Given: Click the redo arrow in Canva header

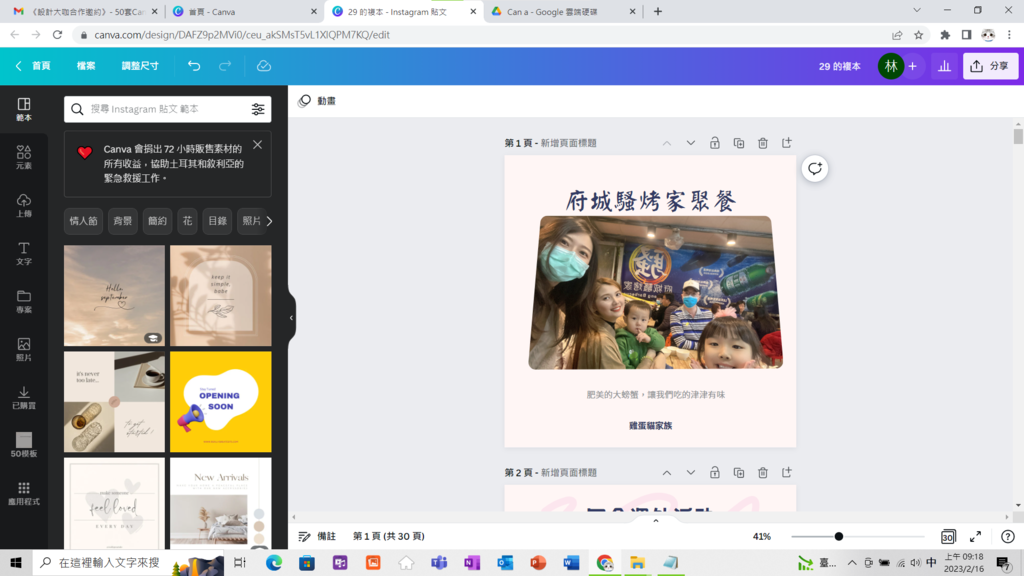Looking at the screenshot, I should (225, 66).
